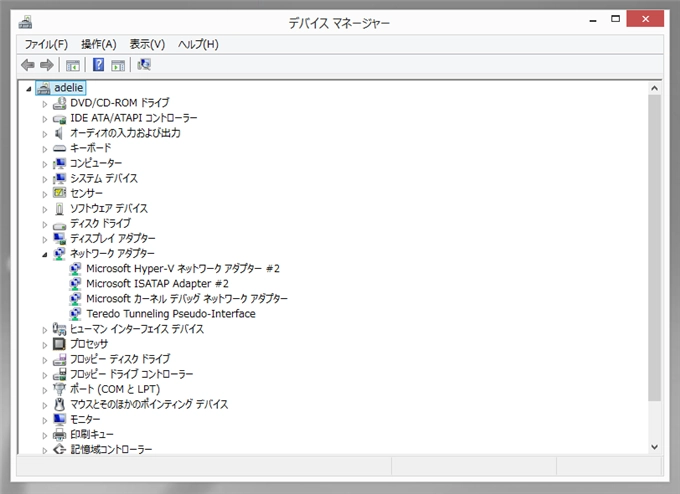Screen dimensions: 680x494
Task: Close the デバイス マネージャー window
Action: 645,19
